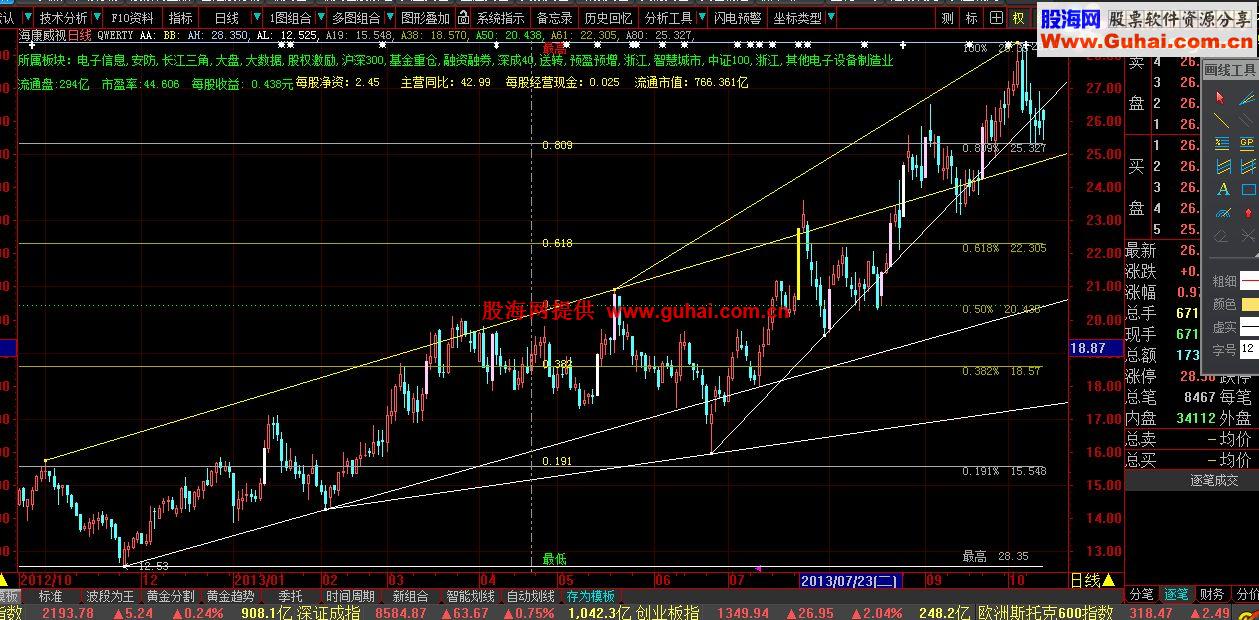The width and height of the screenshot is (1259, 620).
Task: Click the 系统指示 button
Action: [500, 18]
